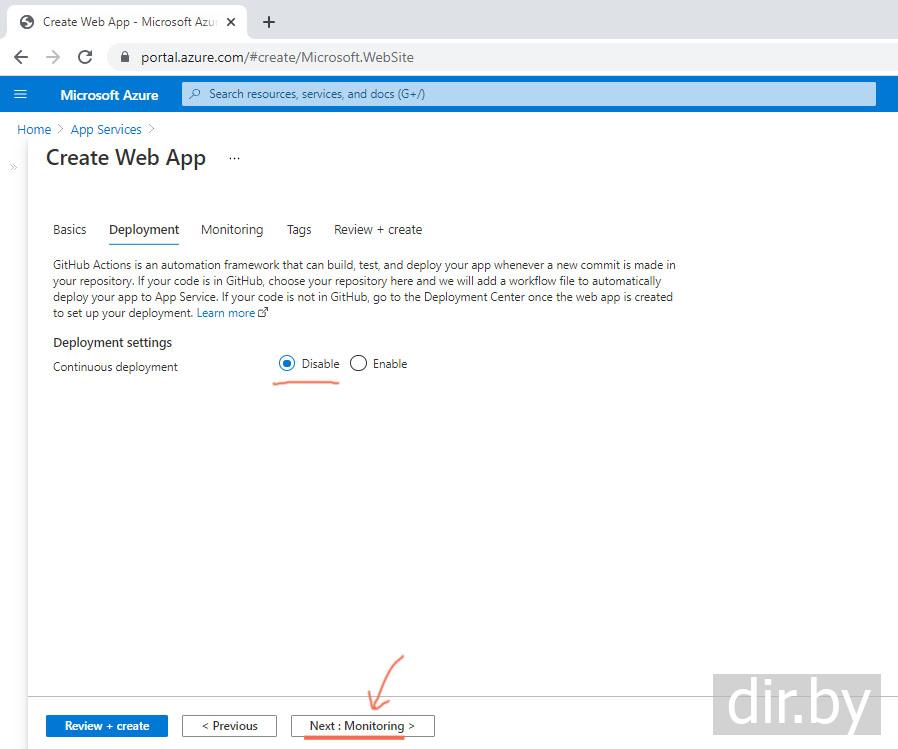The height and width of the screenshot is (749, 898).
Task: Open the Learn more link
Action: click(226, 313)
